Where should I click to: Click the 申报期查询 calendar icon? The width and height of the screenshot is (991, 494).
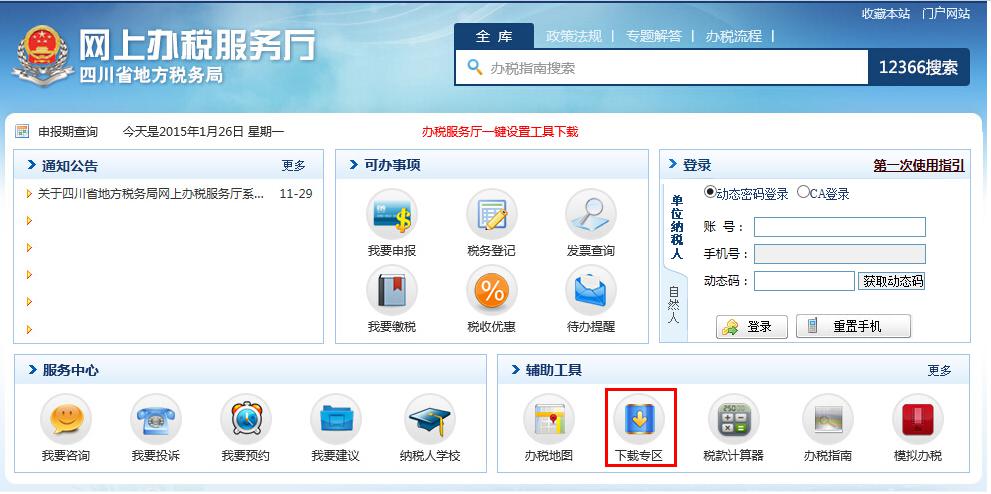tap(22, 131)
